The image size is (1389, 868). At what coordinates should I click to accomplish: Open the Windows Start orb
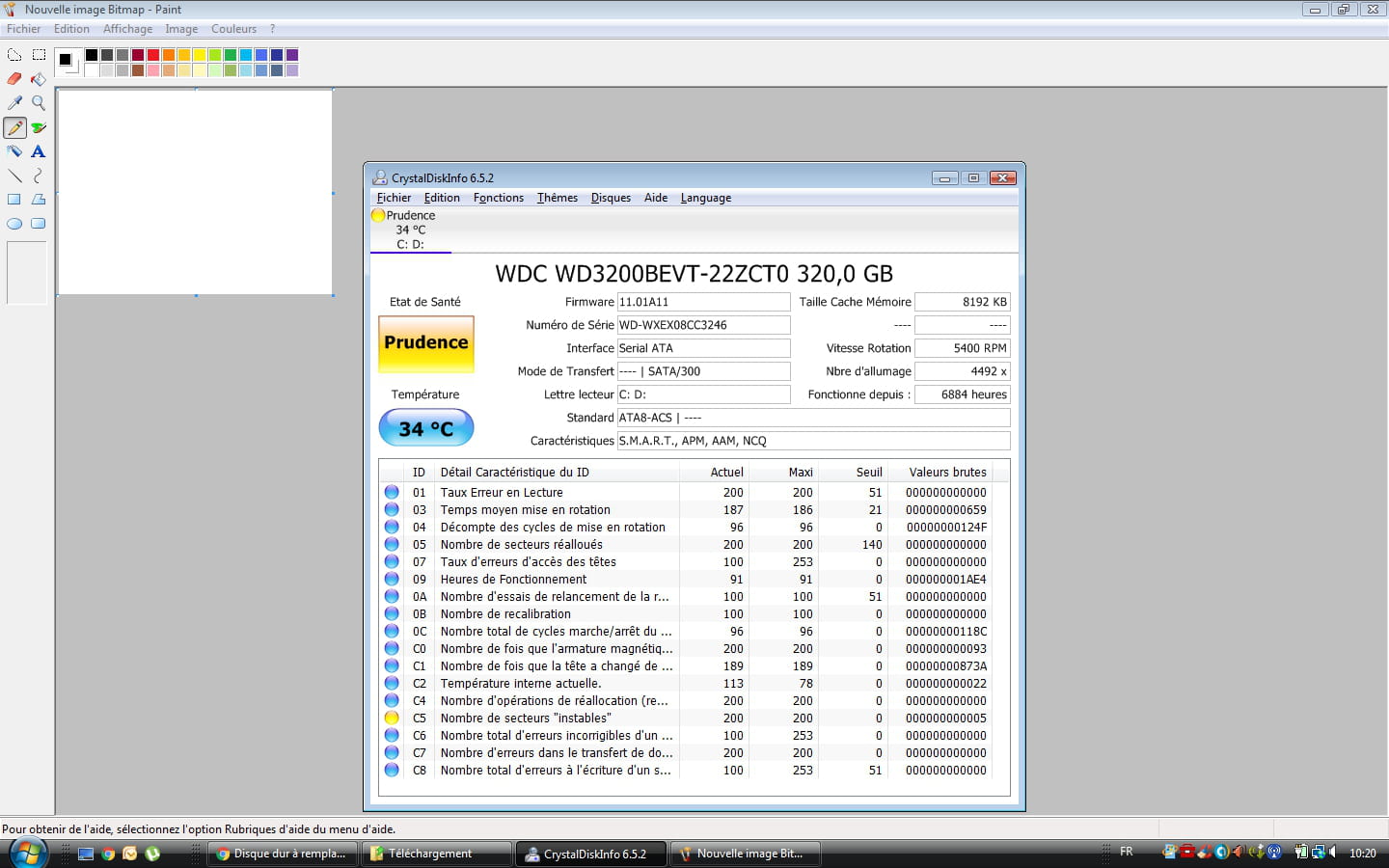(x=28, y=854)
